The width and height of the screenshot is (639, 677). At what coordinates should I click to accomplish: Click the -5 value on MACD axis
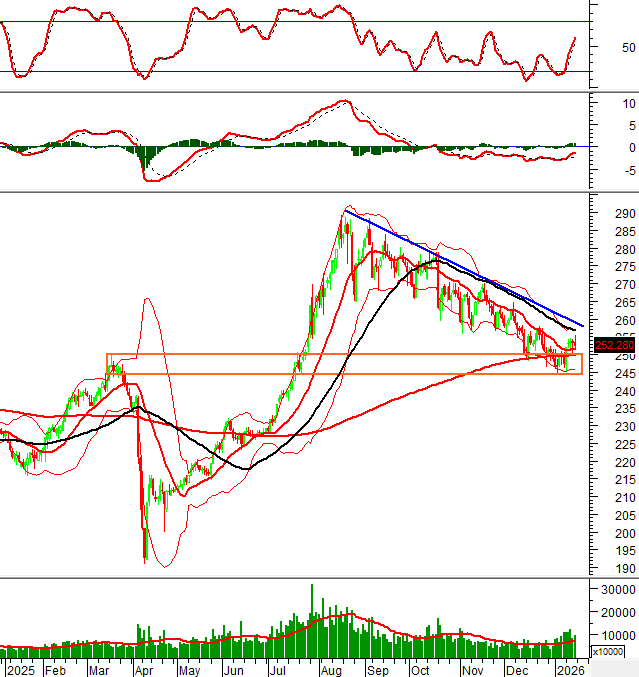629,171
